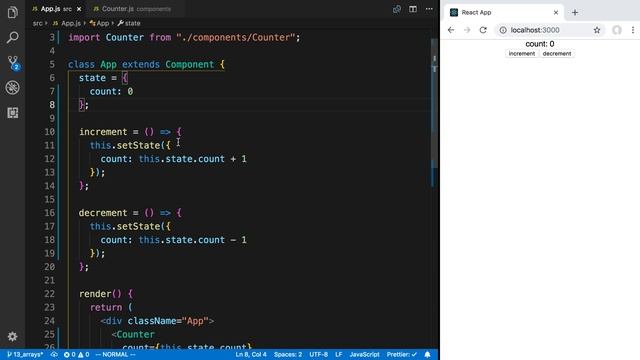Screen dimensions: 640x360
Task: Click the decrement button in React App
Action: [x=557, y=53]
